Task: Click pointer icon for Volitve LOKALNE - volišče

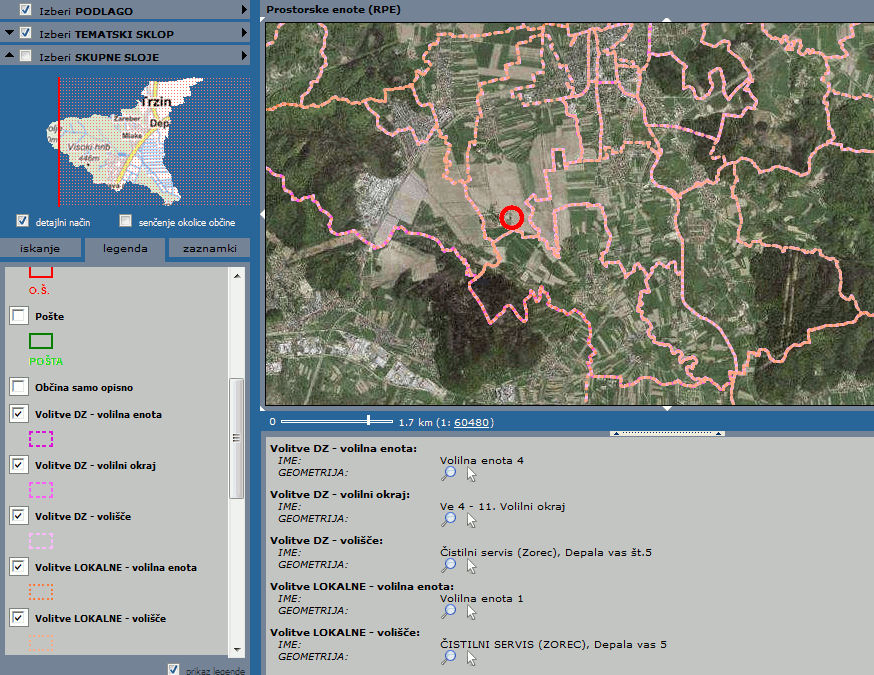Action: tap(471, 657)
